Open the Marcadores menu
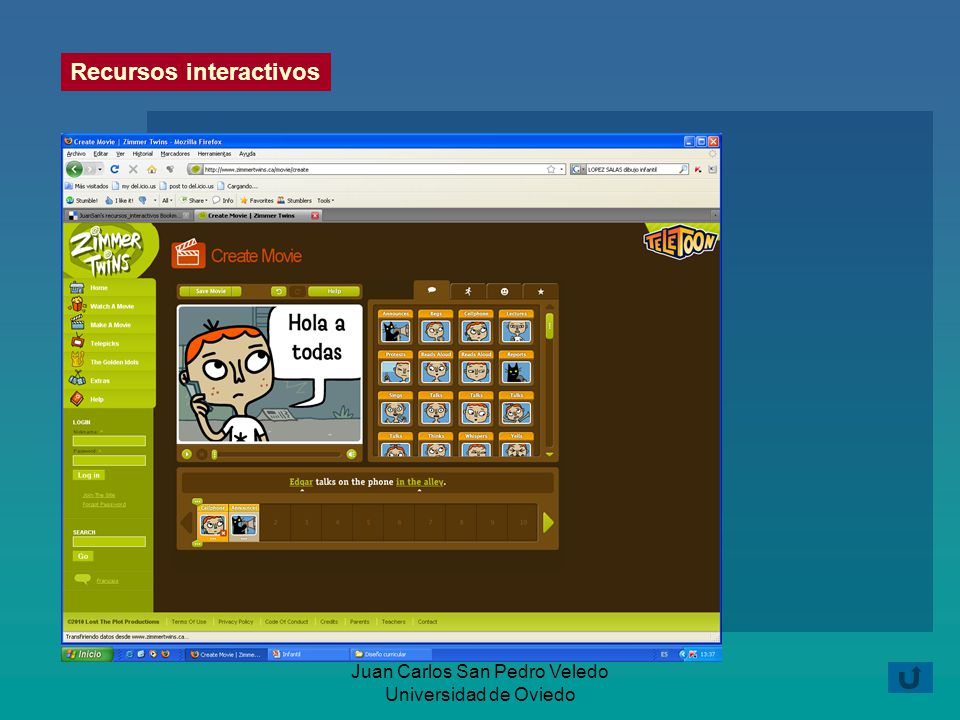 coord(175,154)
